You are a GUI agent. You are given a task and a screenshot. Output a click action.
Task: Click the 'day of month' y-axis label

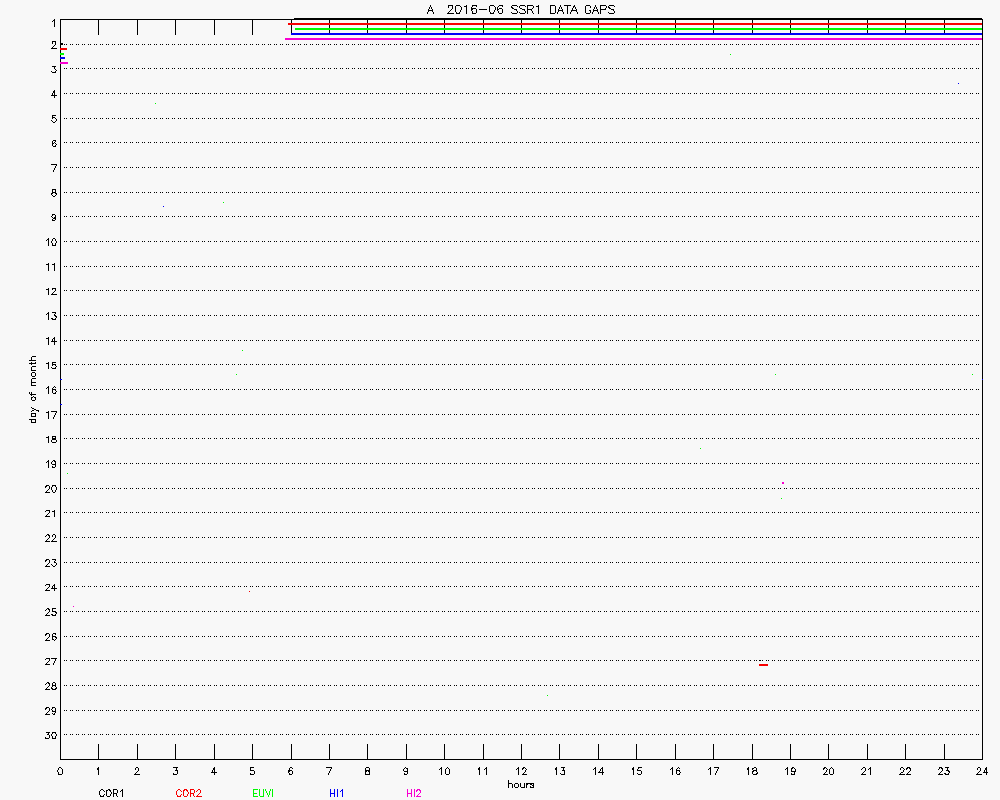coord(33,389)
